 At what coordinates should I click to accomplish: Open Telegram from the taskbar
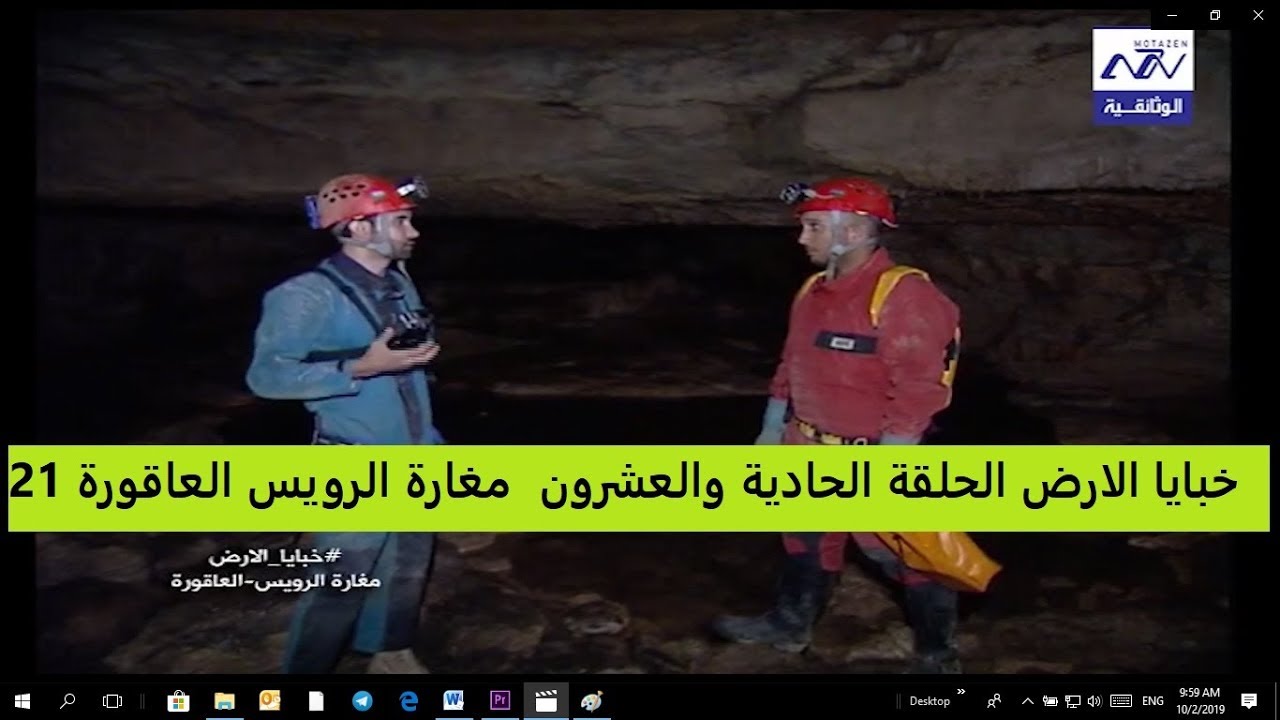362,701
